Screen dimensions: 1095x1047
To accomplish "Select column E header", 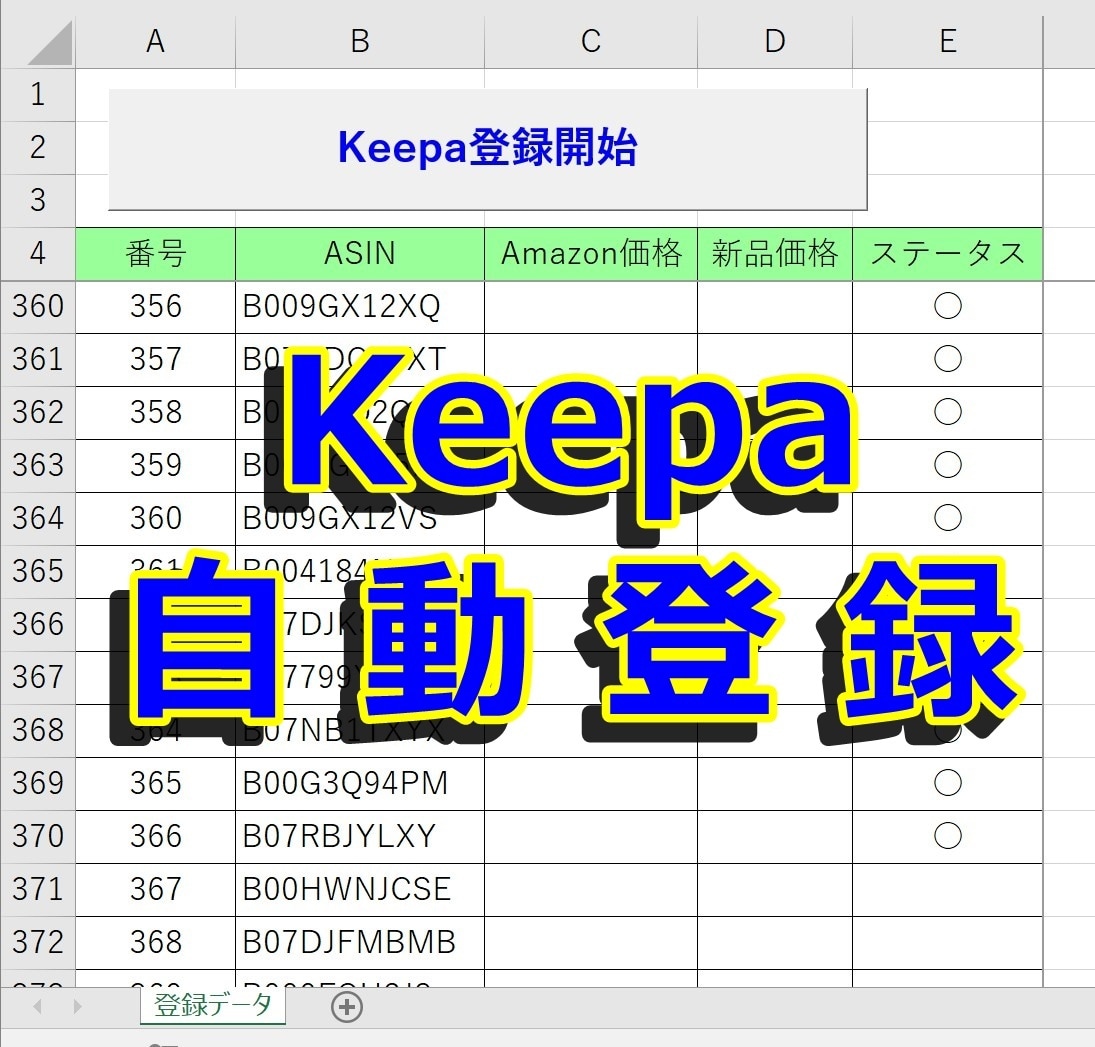I will pyautogui.click(x=948, y=41).
